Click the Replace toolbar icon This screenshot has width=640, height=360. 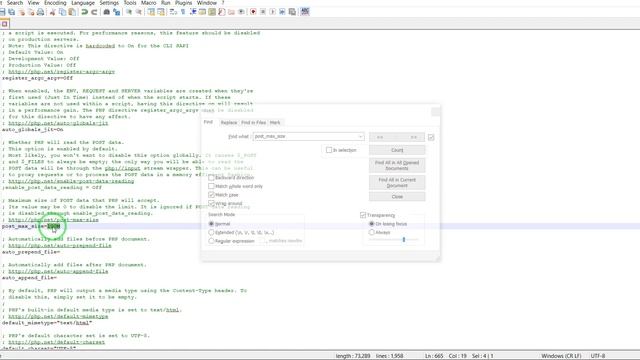tap(116, 12)
